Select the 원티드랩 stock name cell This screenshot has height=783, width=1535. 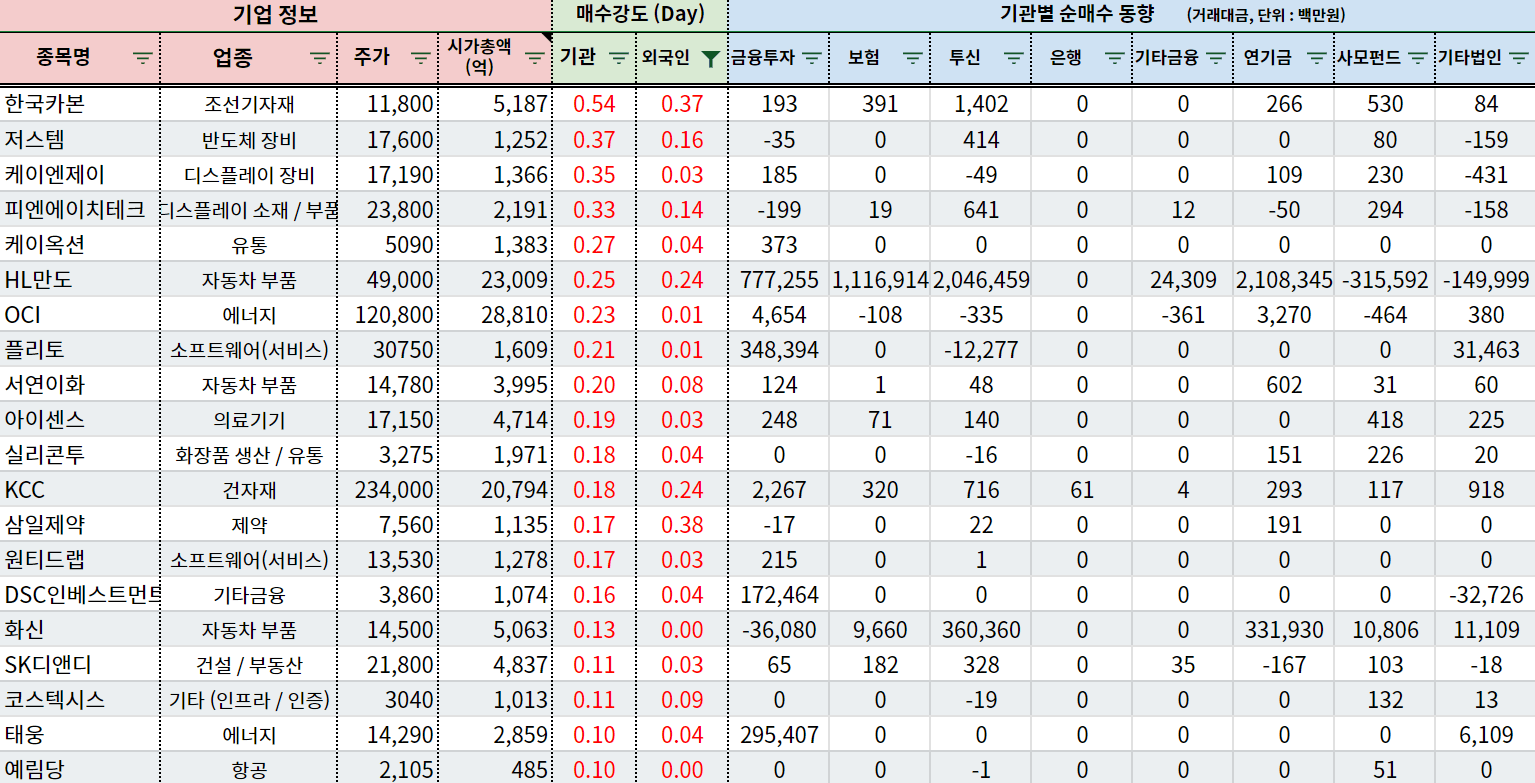[80, 559]
